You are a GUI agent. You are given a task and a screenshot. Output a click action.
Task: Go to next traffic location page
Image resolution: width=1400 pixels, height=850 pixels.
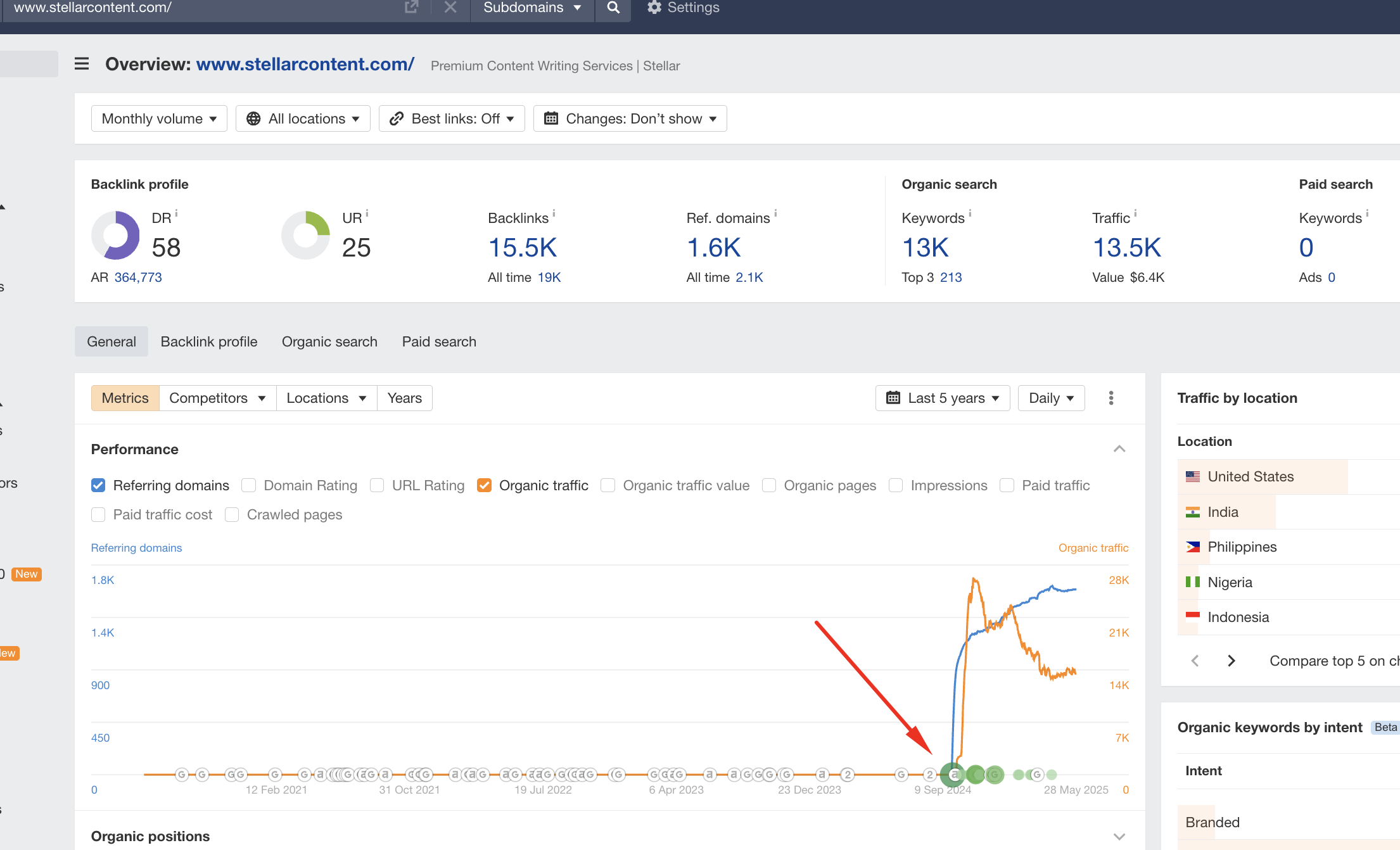[1231, 661]
